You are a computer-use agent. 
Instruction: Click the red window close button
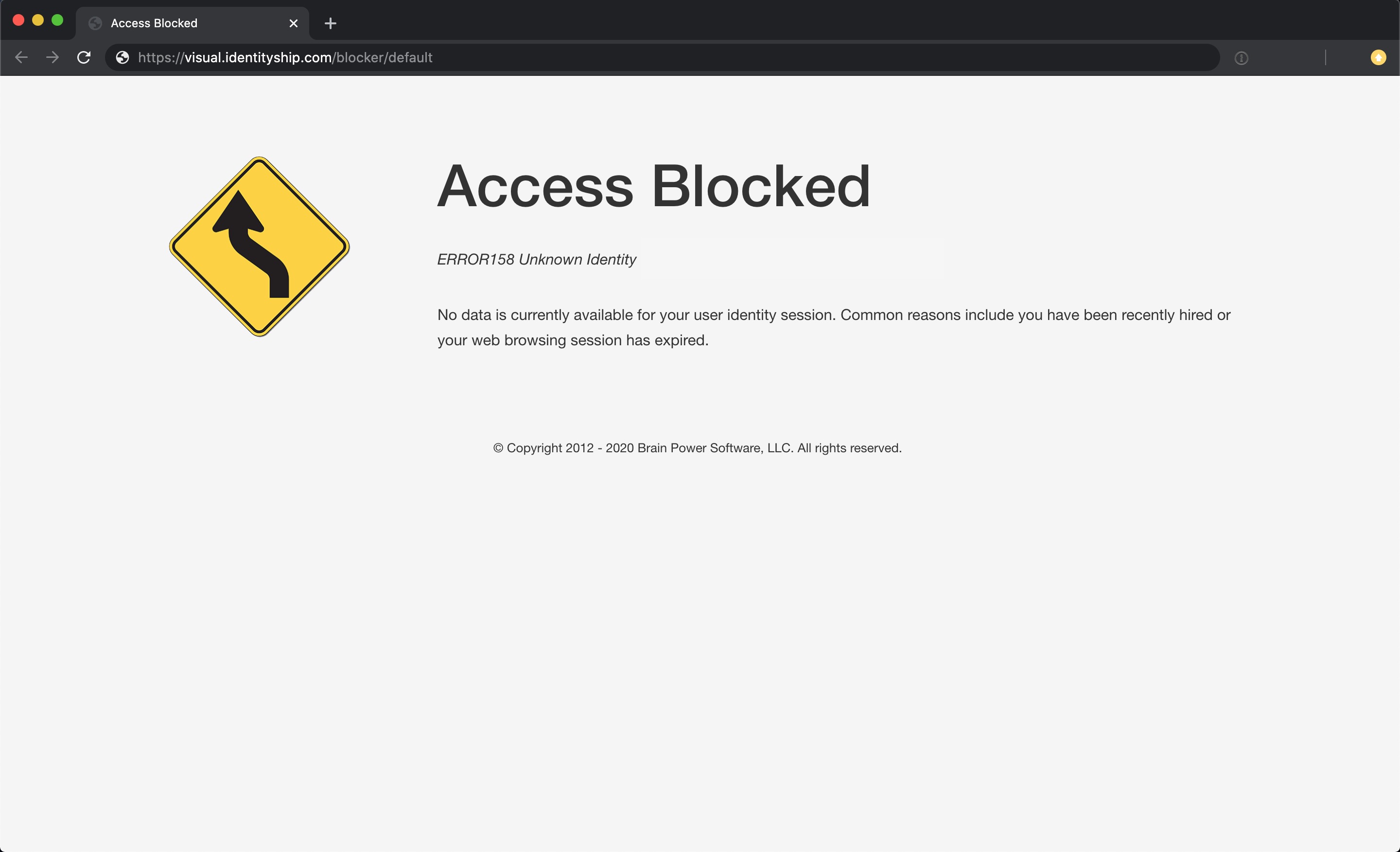tap(18, 20)
